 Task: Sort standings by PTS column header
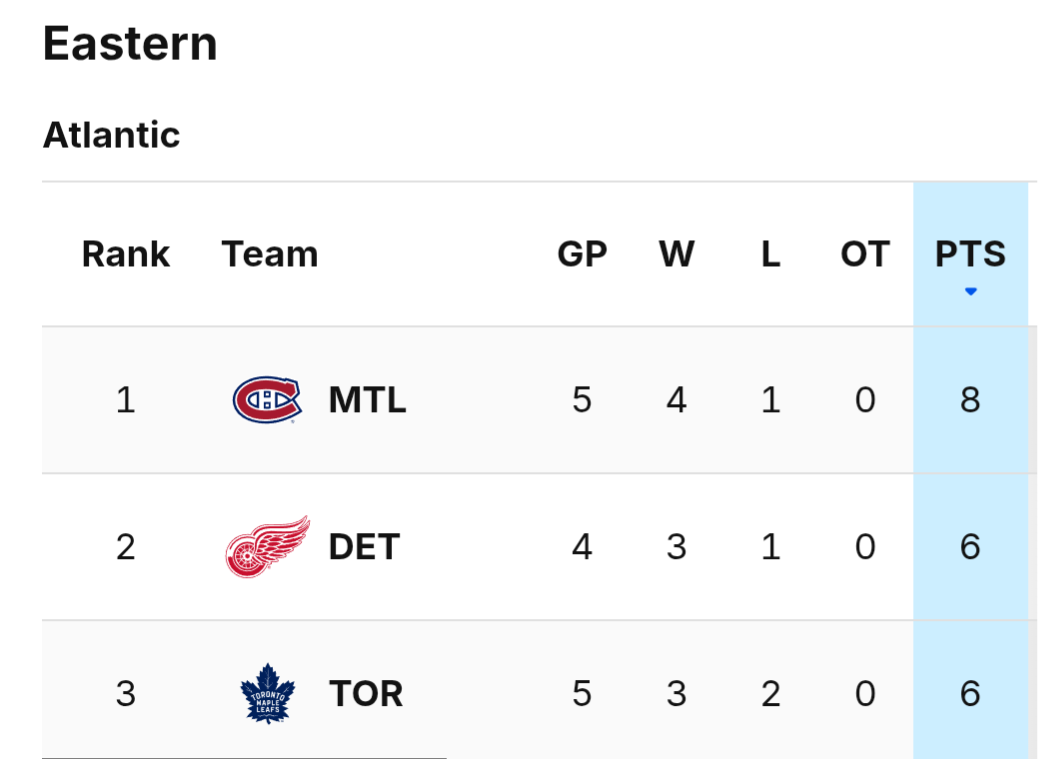(x=970, y=254)
